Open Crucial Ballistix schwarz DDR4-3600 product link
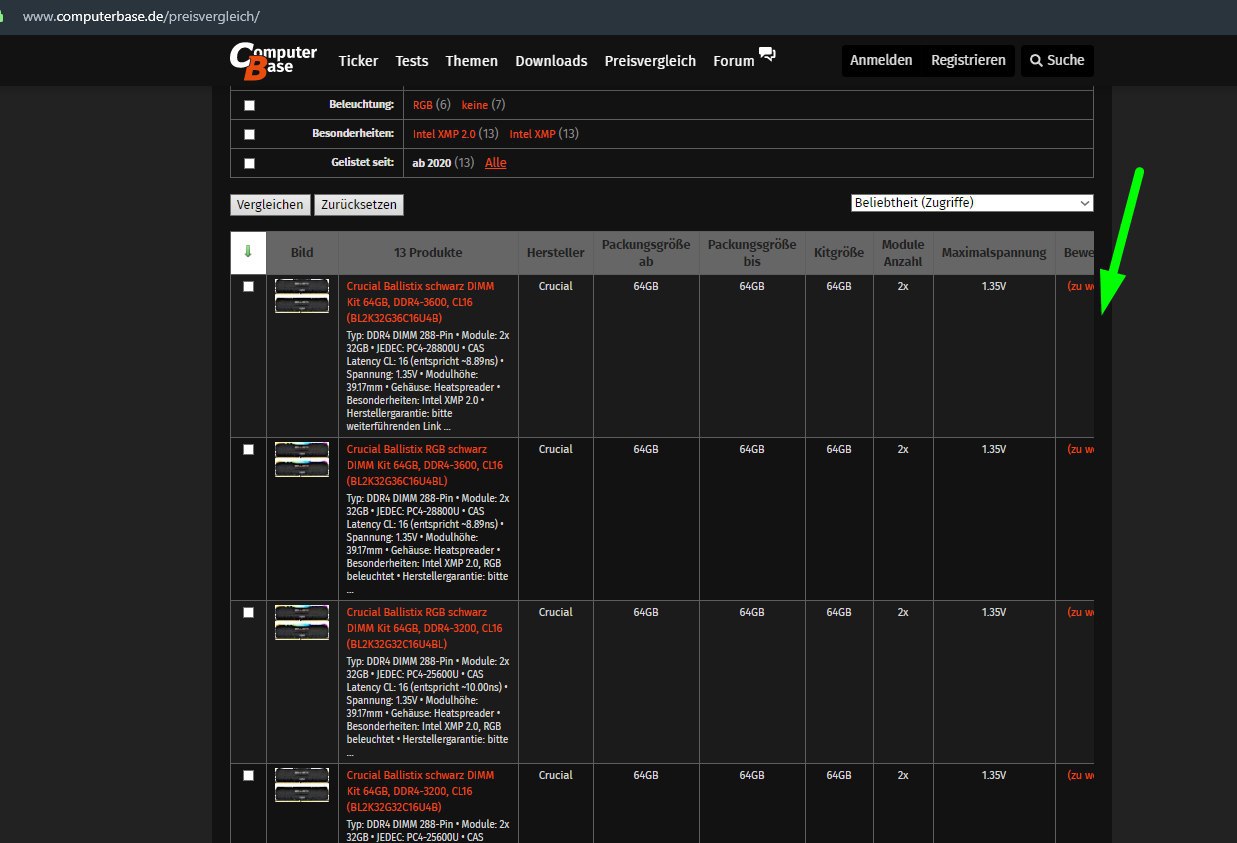The height and width of the screenshot is (843, 1237). [420, 302]
